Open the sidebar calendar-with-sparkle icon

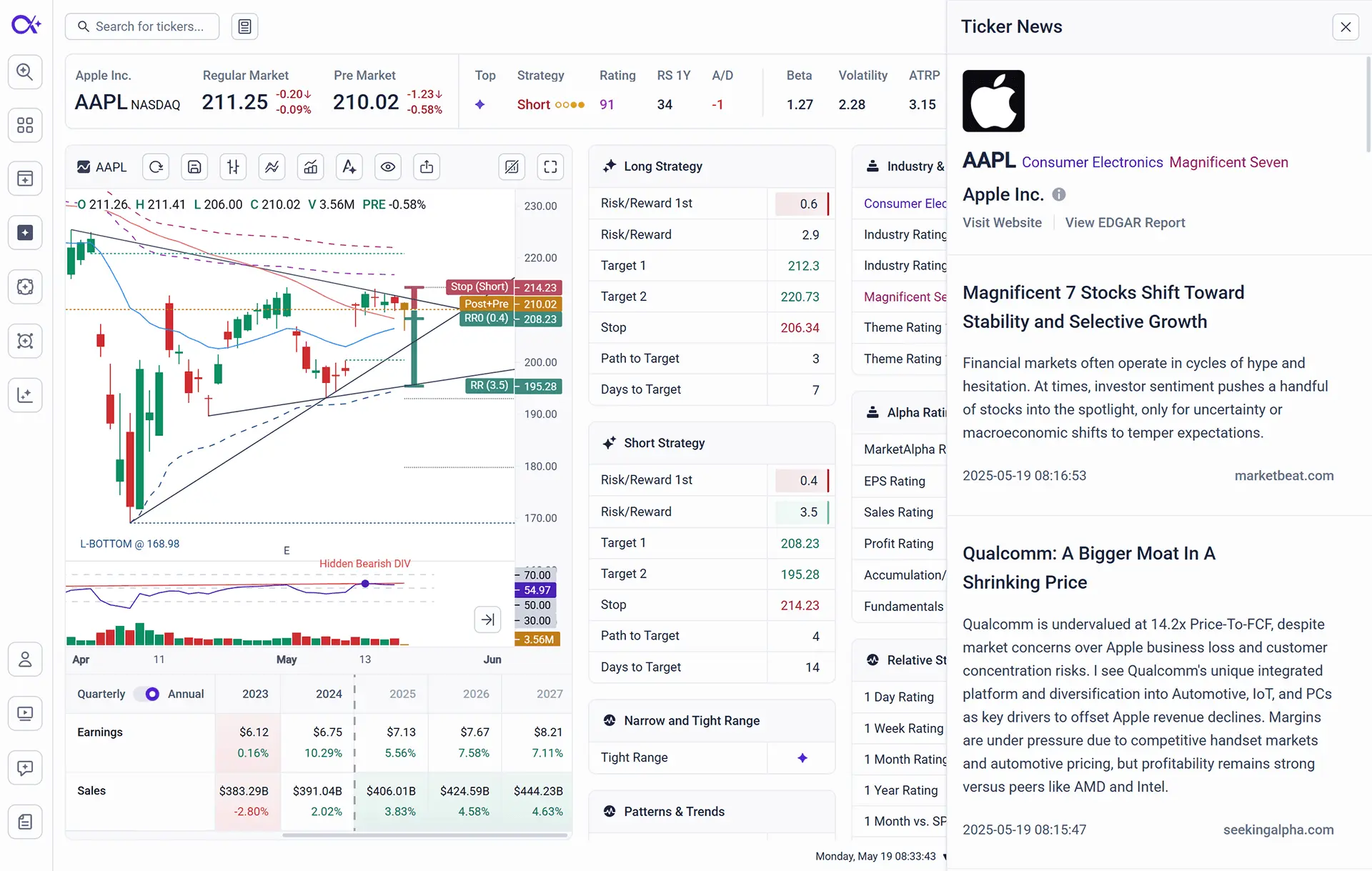coord(25,179)
